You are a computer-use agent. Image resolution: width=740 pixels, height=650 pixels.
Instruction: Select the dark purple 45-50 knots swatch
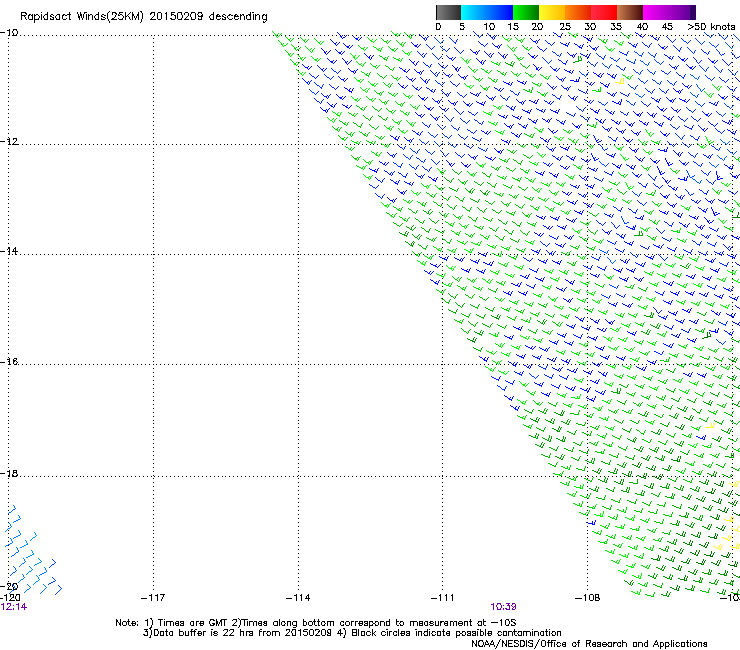(682, 12)
